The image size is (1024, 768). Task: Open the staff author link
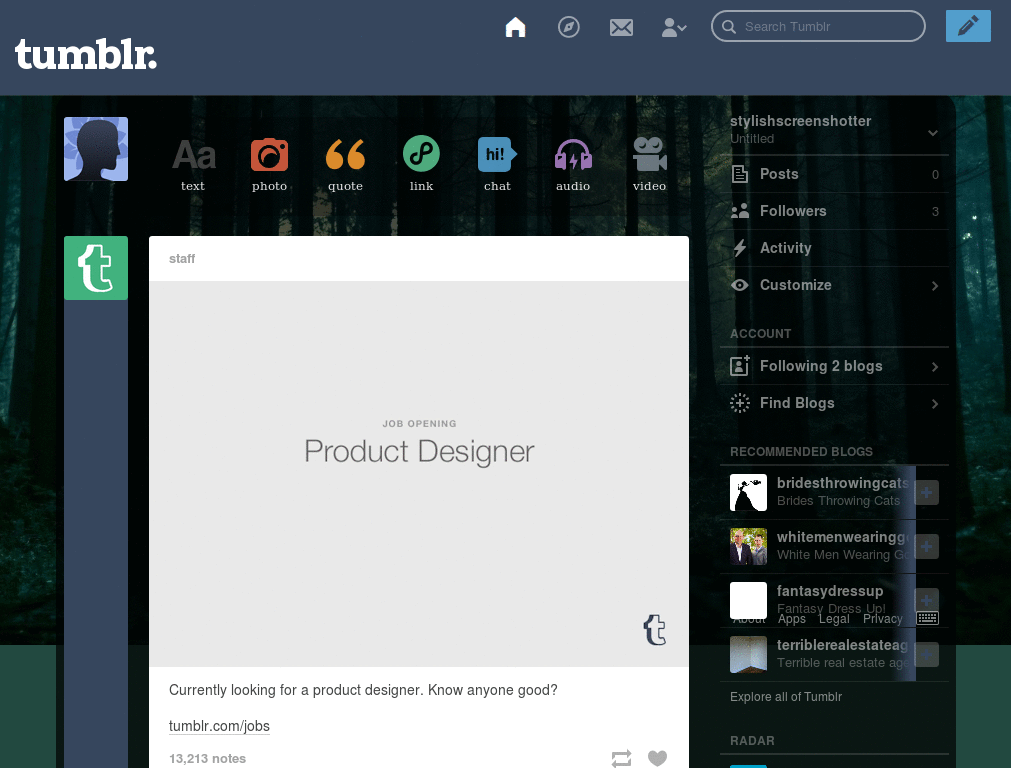(x=182, y=259)
